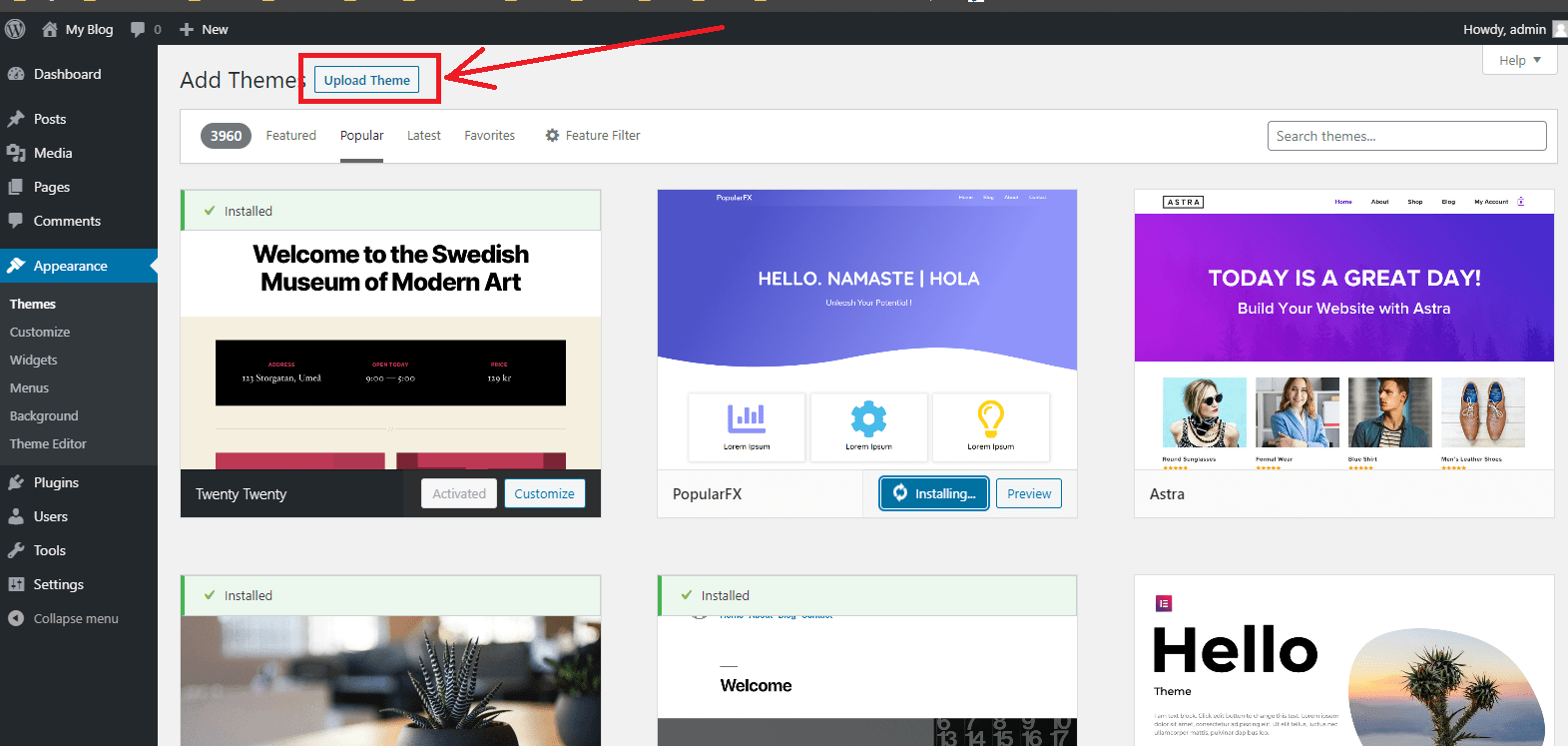Switch to the Popular tab
This screenshot has height=746, width=1568.
click(x=361, y=135)
